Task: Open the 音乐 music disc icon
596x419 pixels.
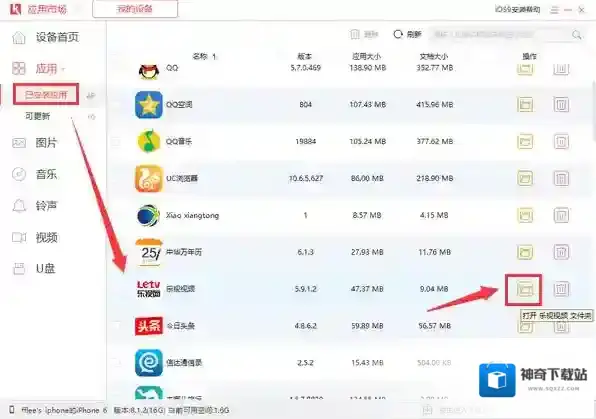Action: click(x=19, y=175)
